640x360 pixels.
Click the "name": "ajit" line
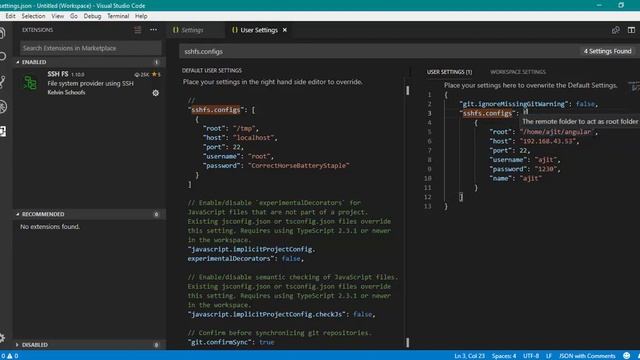click(x=516, y=178)
